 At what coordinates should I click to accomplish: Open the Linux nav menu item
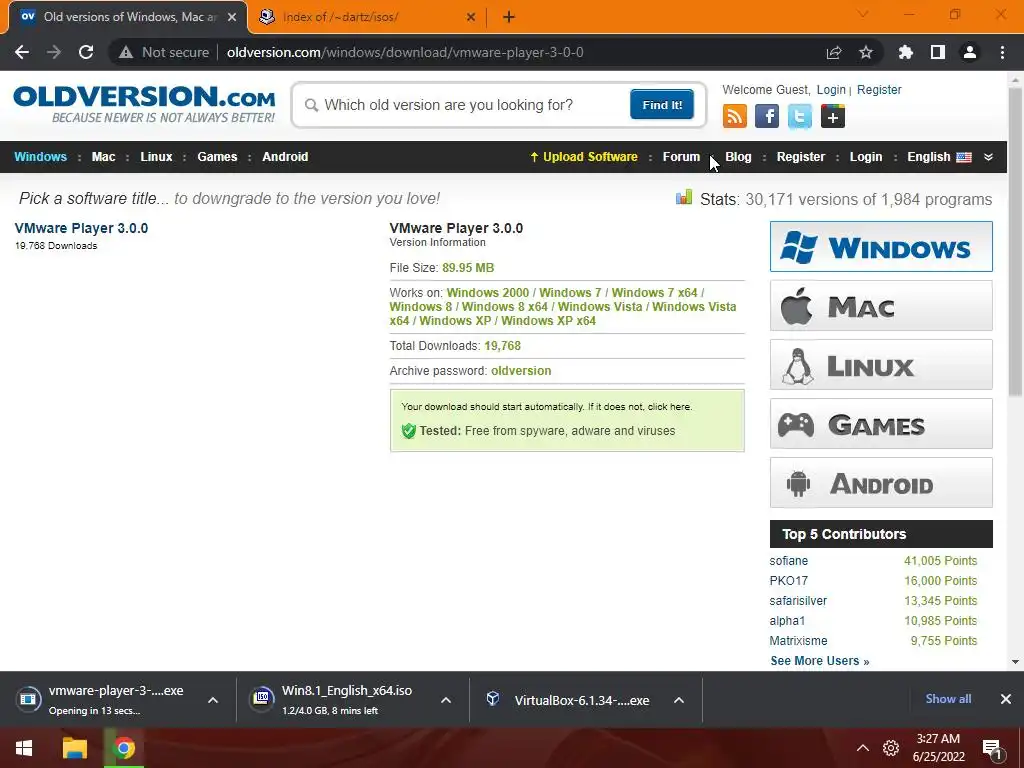pos(156,157)
